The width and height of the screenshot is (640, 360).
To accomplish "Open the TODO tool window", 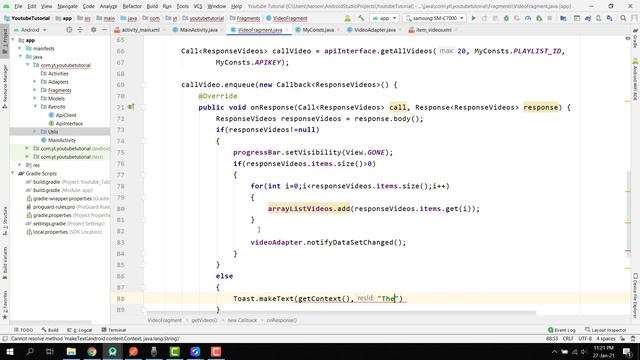I will 23,330.
